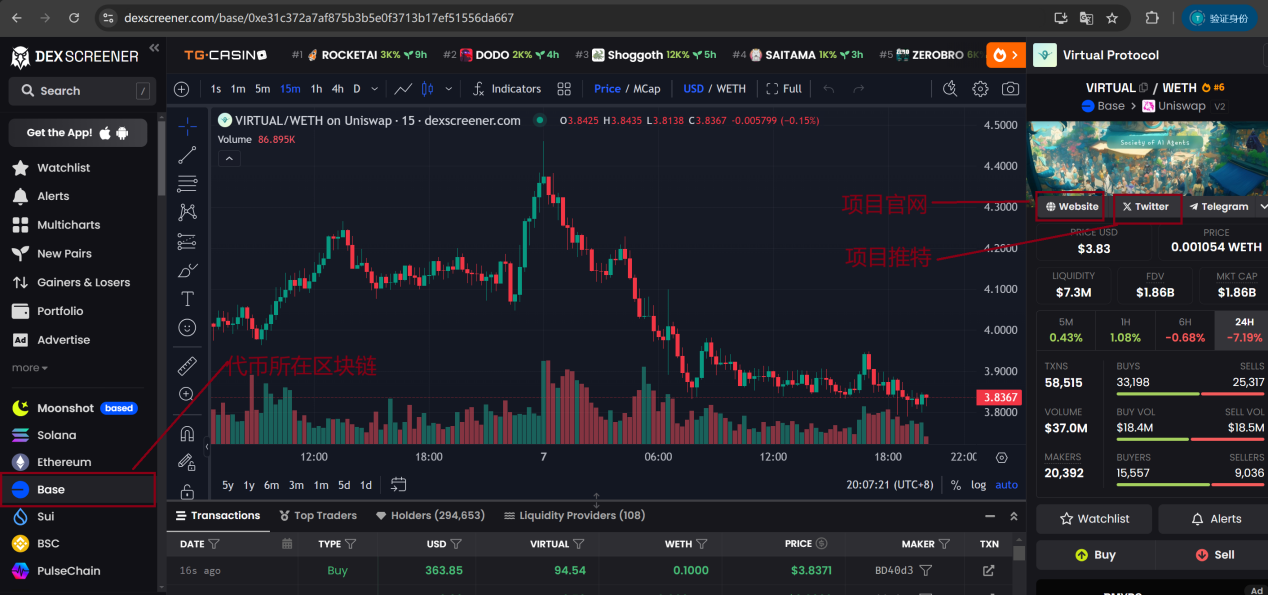Select the crosshair cursor tool
The height and width of the screenshot is (595, 1268).
tap(187, 126)
